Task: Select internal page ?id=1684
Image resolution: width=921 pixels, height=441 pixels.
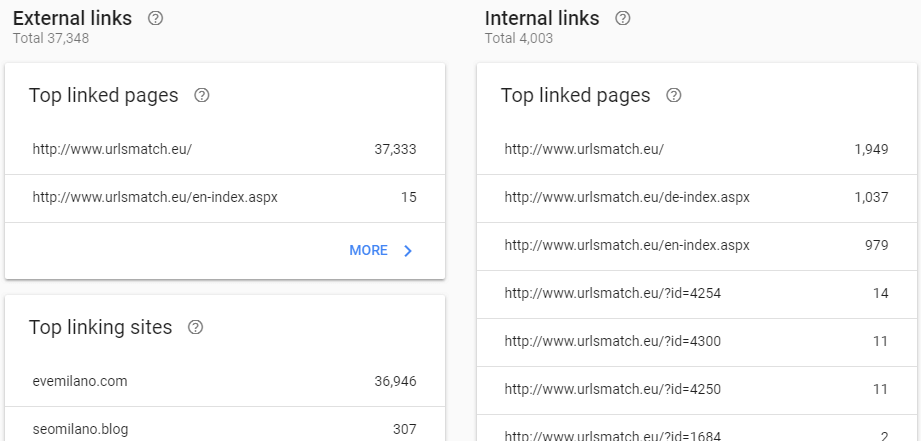Action: click(697, 428)
